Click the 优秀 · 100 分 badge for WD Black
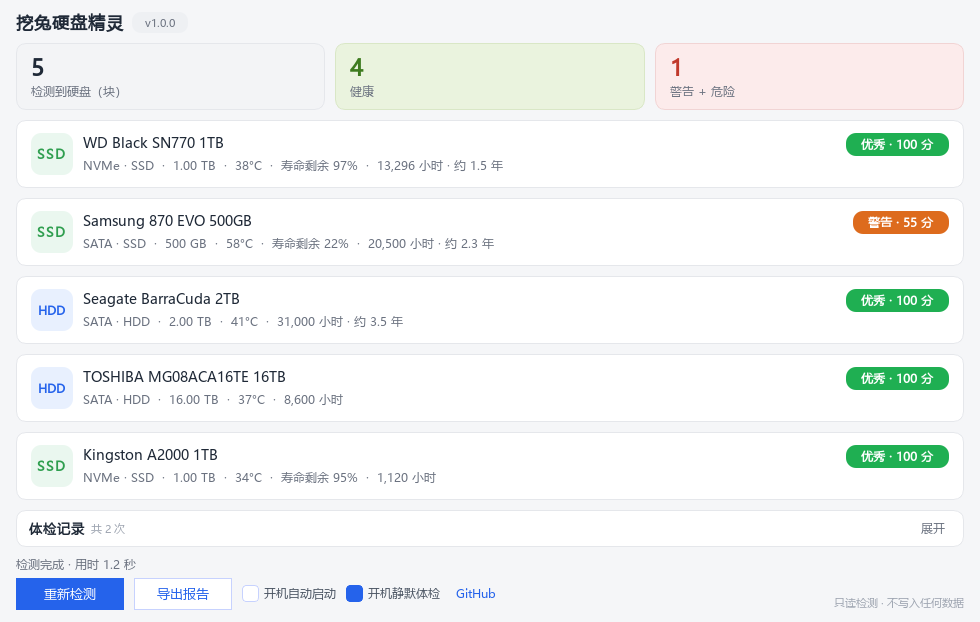Screen dimensions: 980x622 point(898,144)
